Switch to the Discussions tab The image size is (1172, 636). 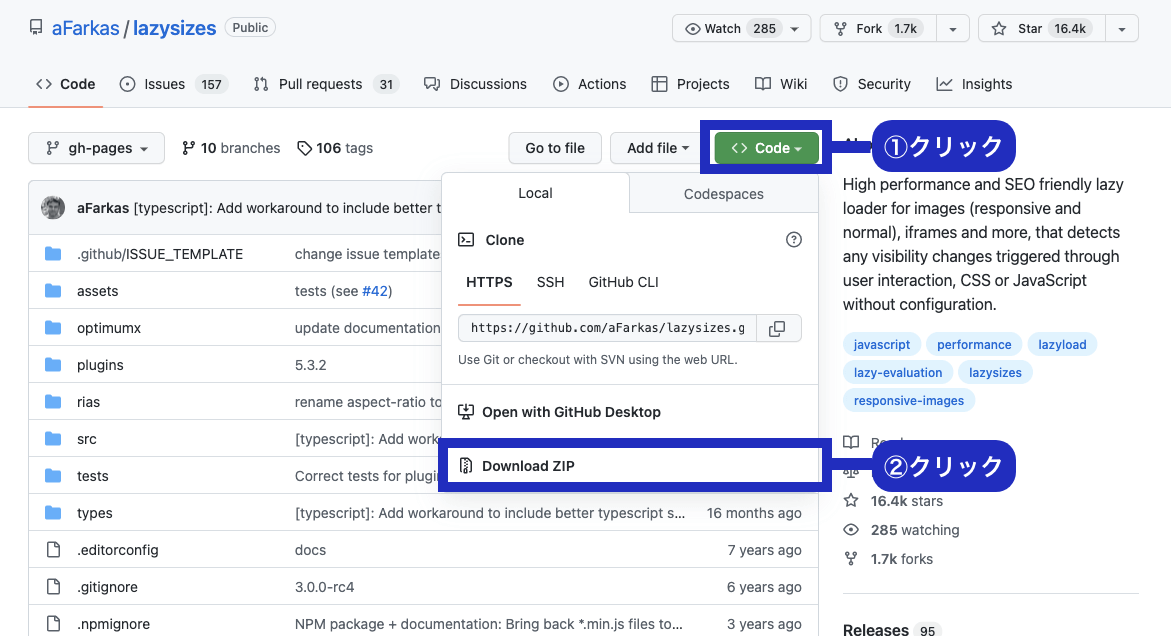pos(475,84)
